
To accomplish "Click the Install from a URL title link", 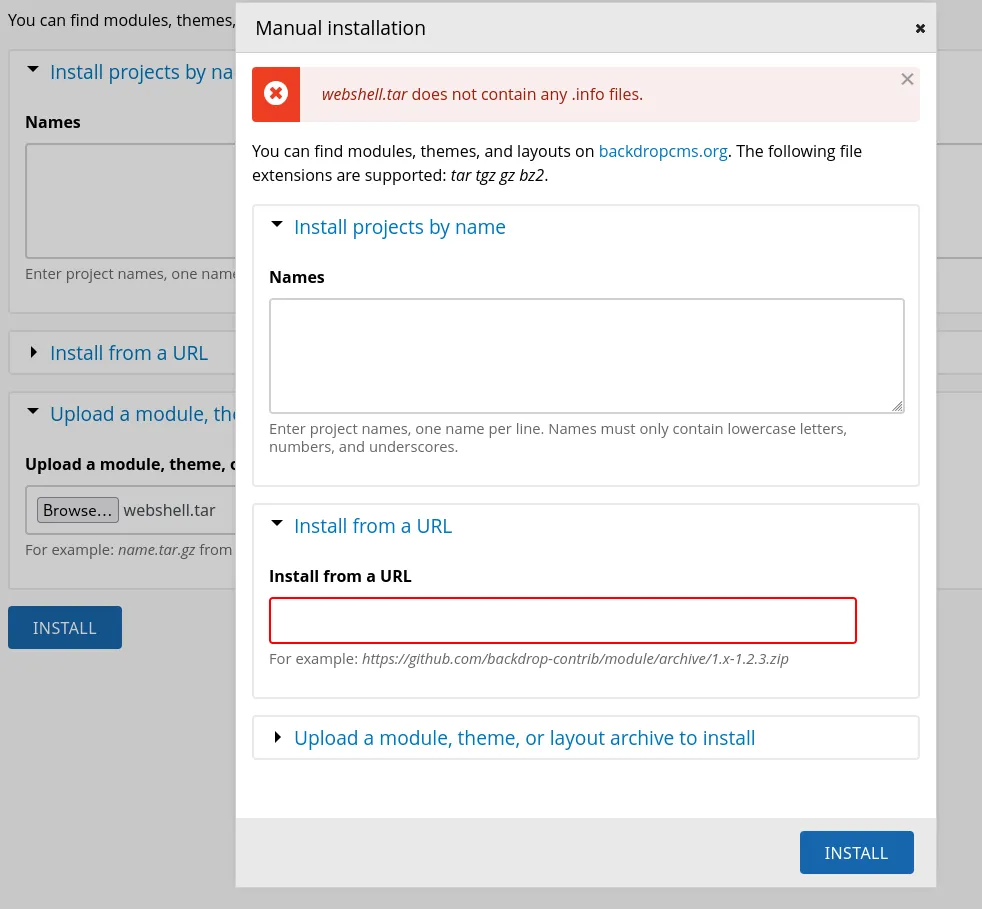I will click(372, 526).
